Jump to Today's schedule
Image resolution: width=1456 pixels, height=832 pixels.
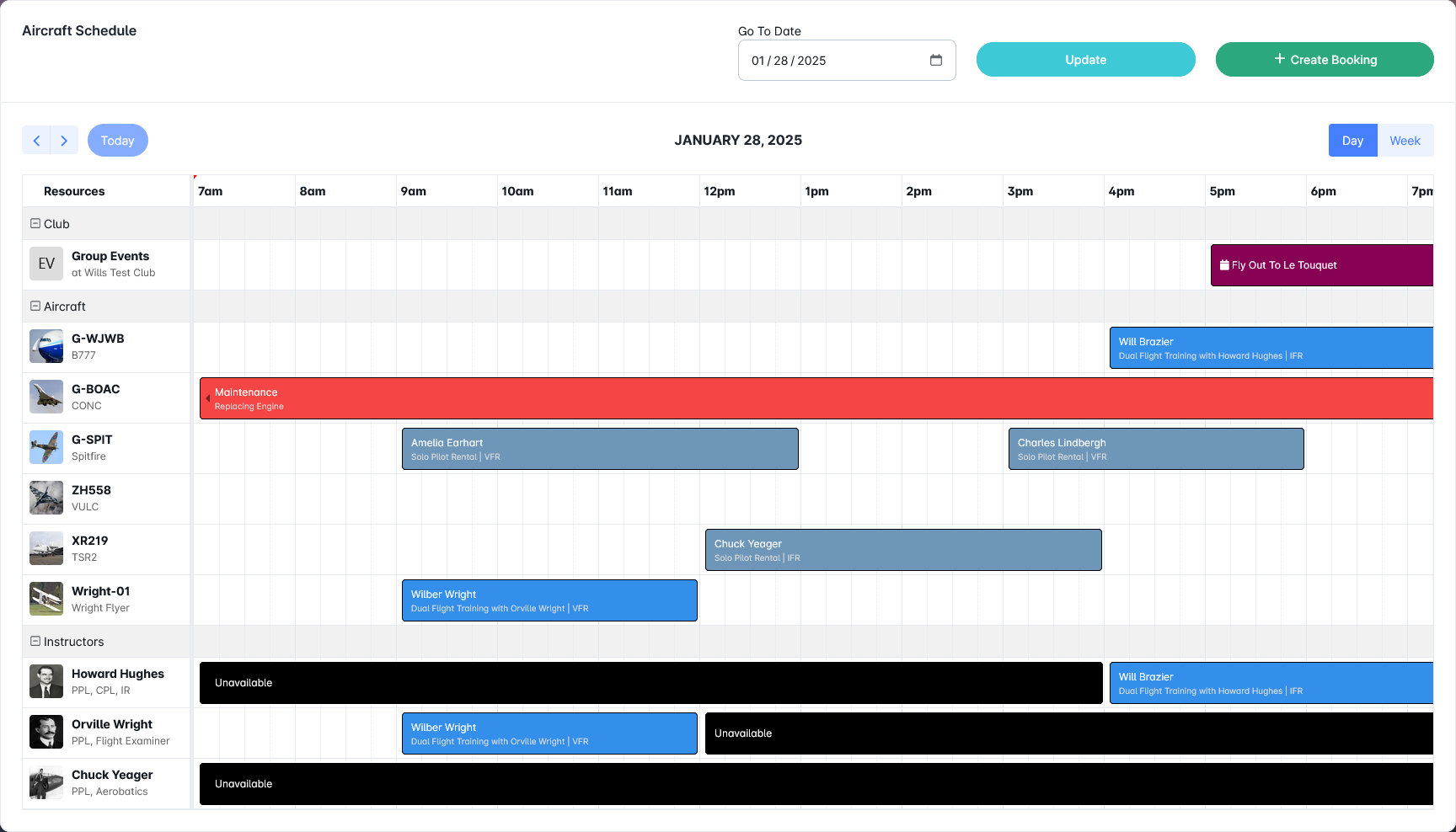pos(117,140)
